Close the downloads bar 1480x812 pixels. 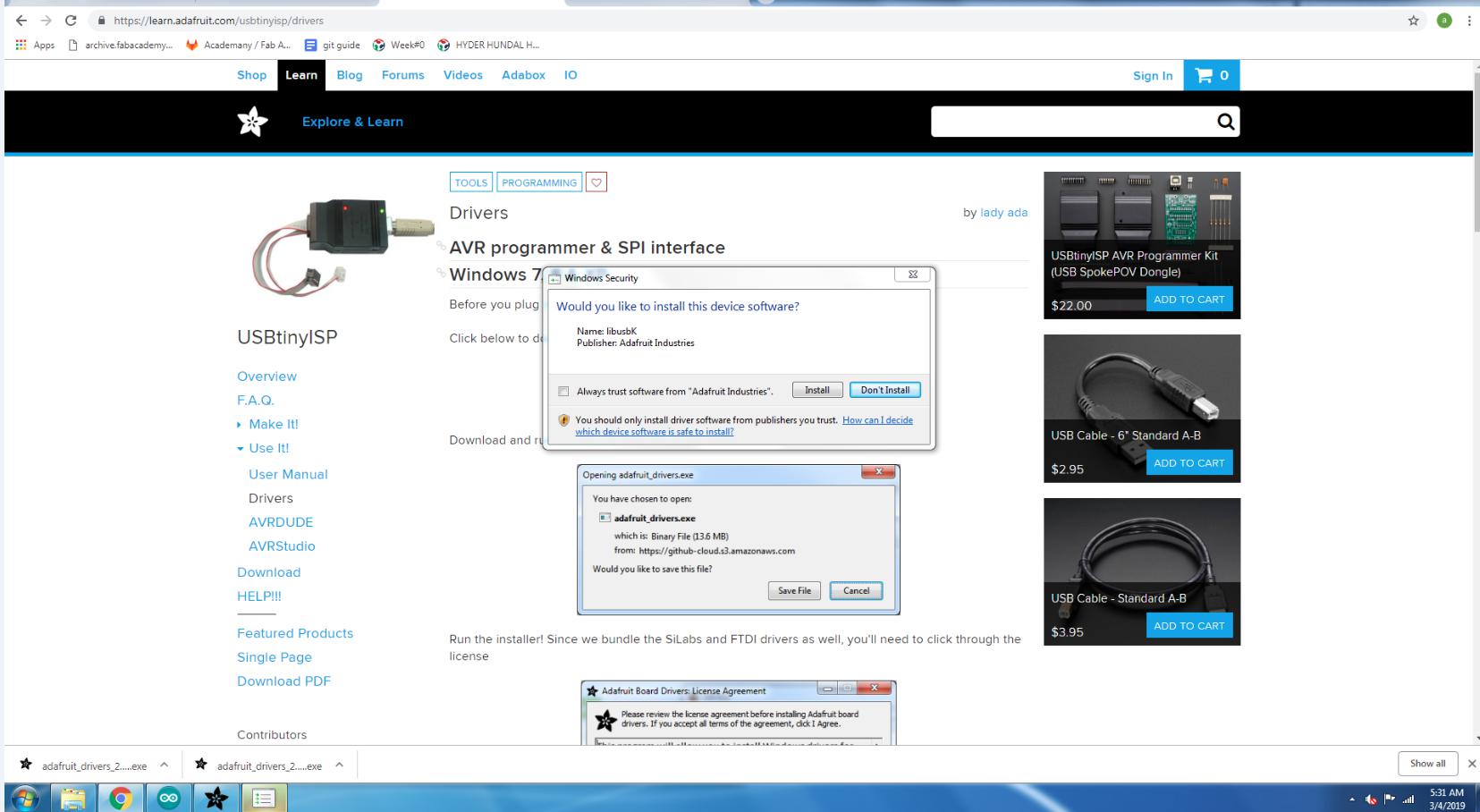(1472, 764)
